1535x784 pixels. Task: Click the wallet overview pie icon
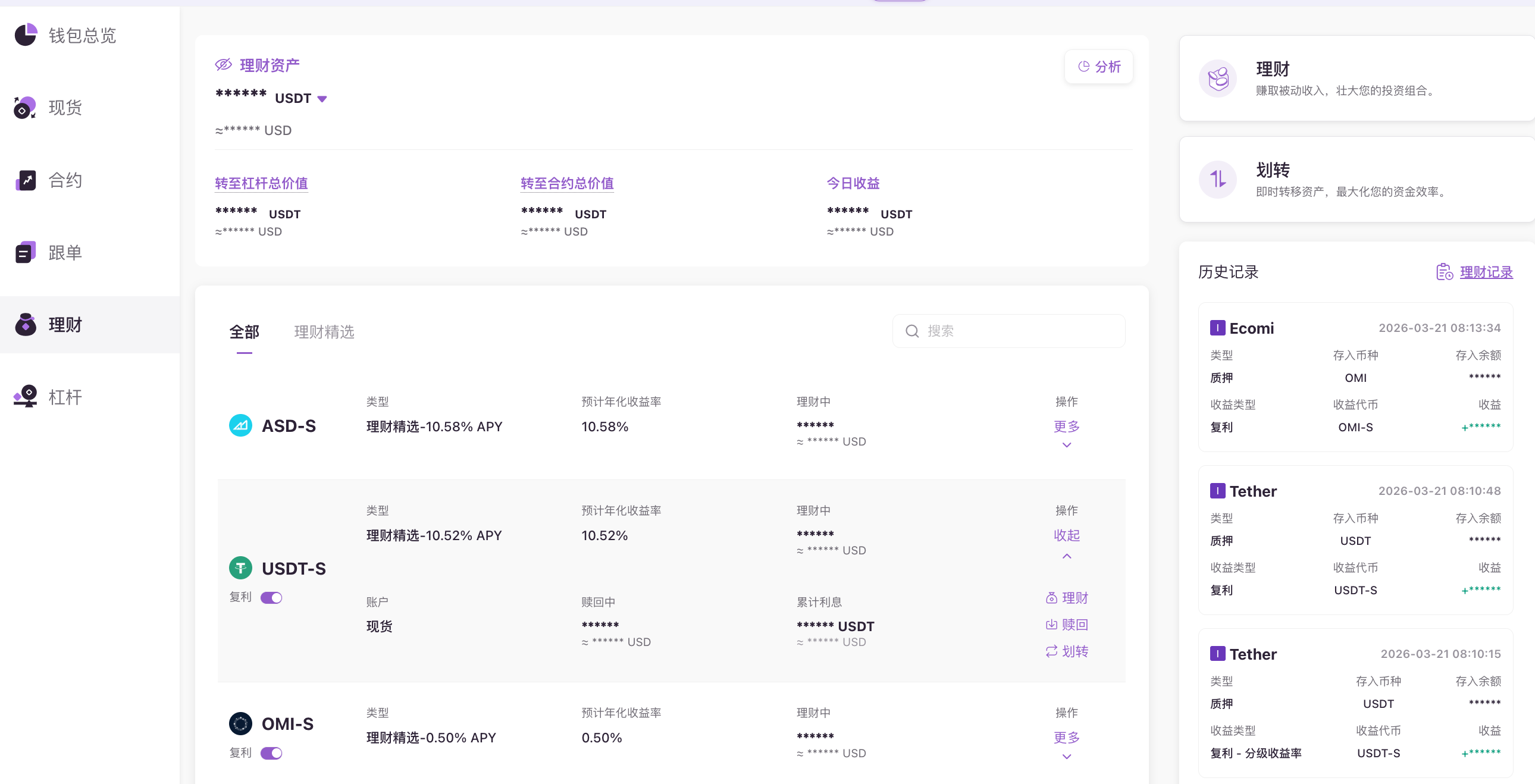pos(26,35)
